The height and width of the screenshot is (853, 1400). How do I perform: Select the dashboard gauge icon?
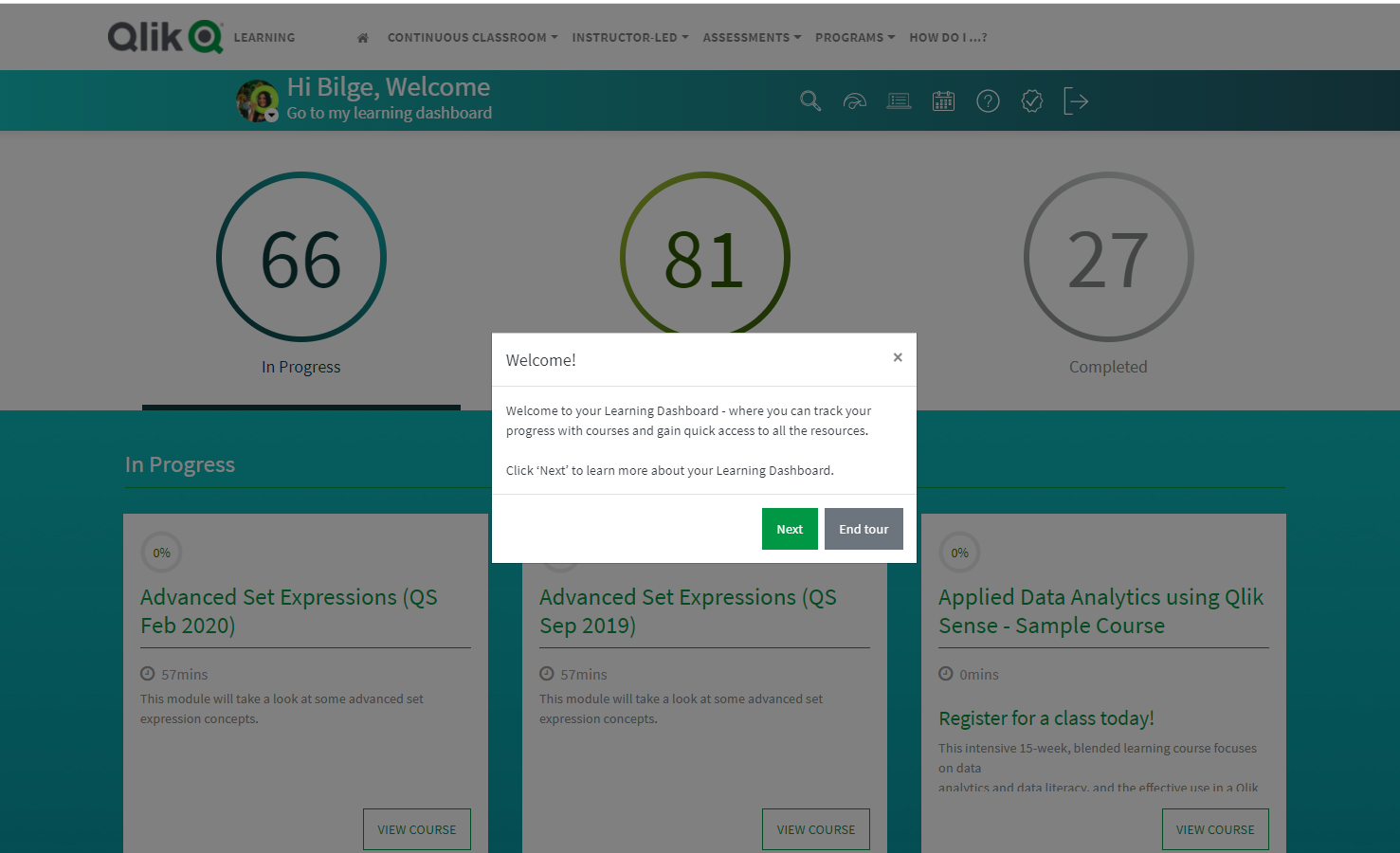tap(855, 100)
